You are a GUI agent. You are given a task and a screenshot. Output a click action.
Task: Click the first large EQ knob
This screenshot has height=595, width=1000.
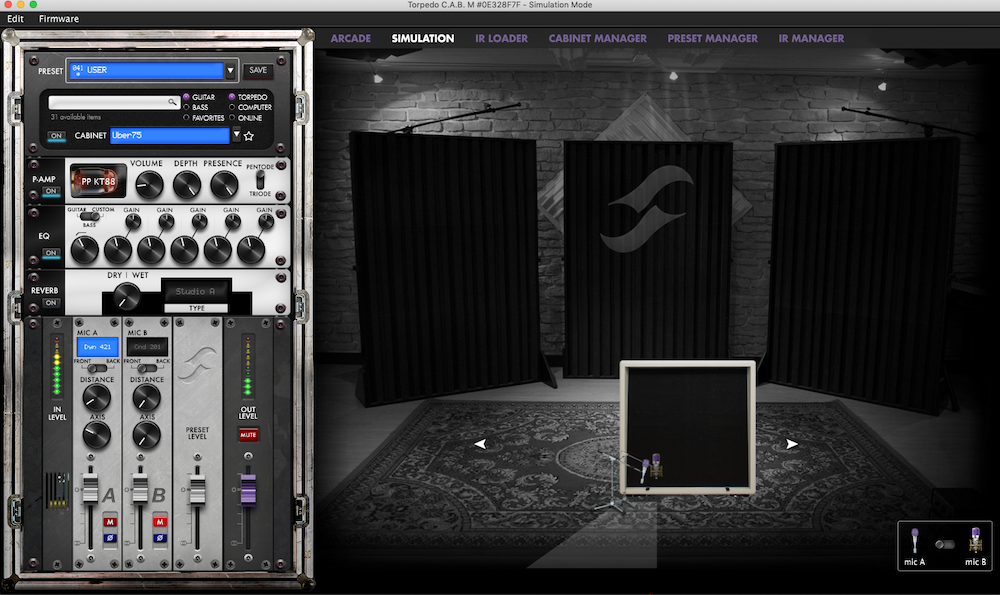(x=84, y=251)
